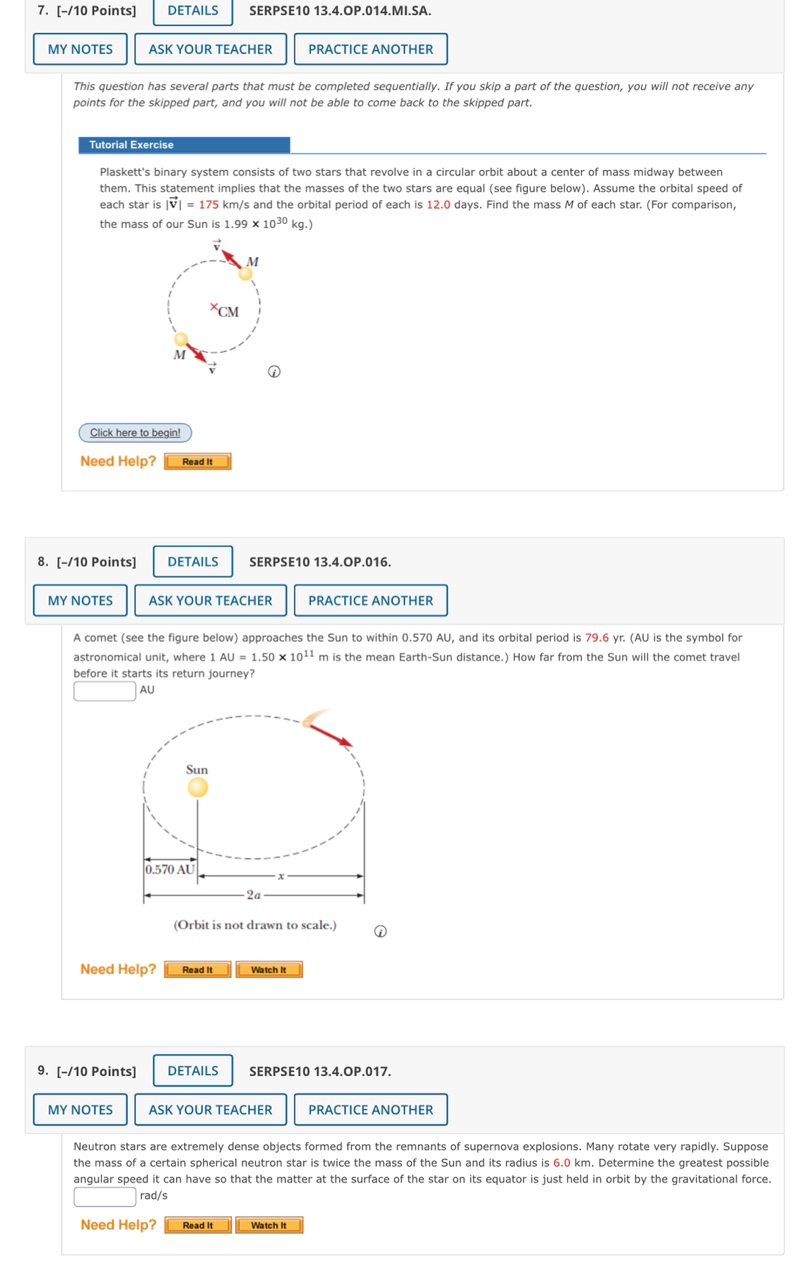Click Read It for the binary star tutorial
The width and height of the screenshot is (798, 1280).
[197, 461]
